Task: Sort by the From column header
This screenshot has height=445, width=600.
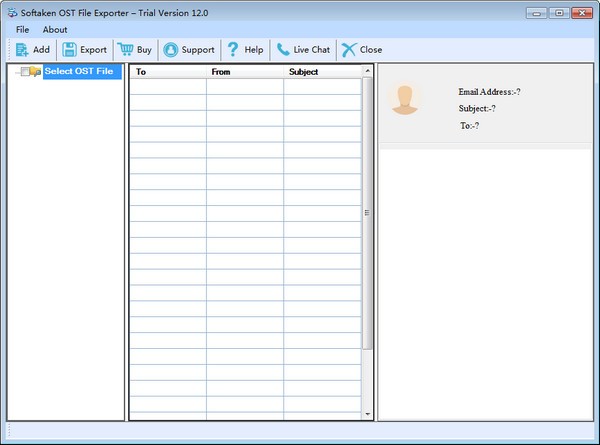Action: 244,72
